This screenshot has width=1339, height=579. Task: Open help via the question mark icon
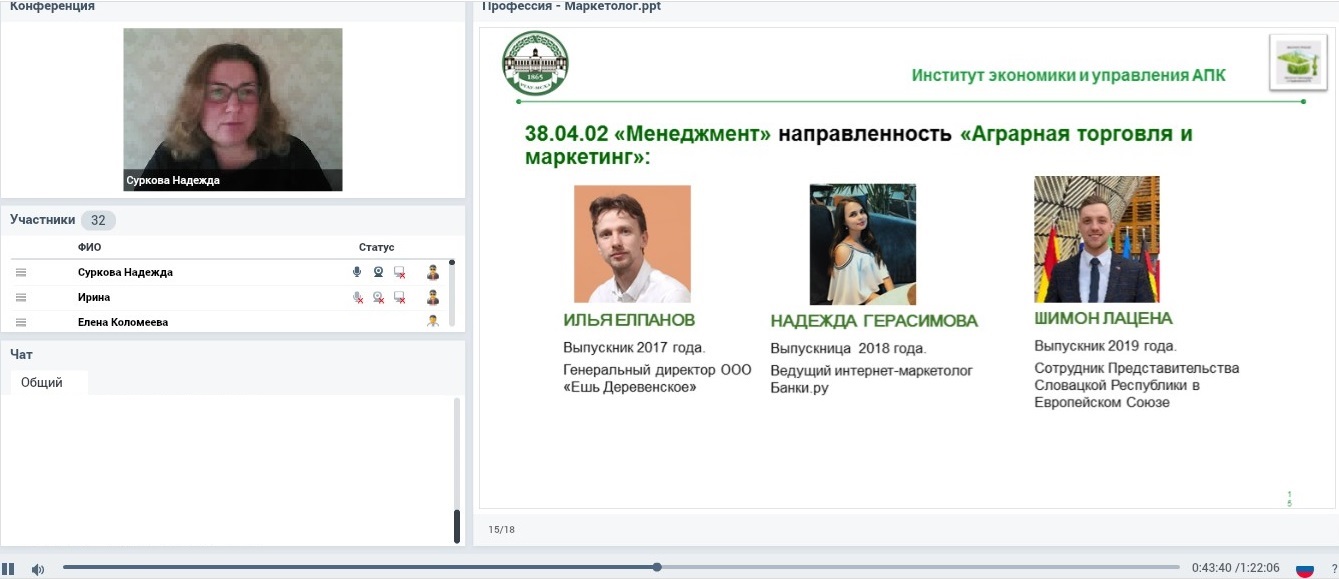click(x=1333, y=569)
